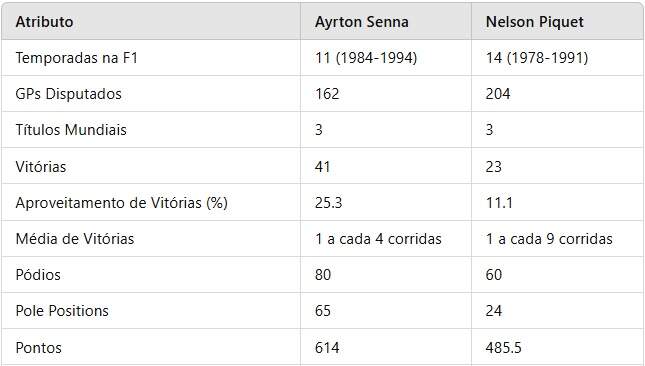Click the cell 1 a cada 9 corridas
This screenshot has height=366, width=645.
[x=549, y=239]
